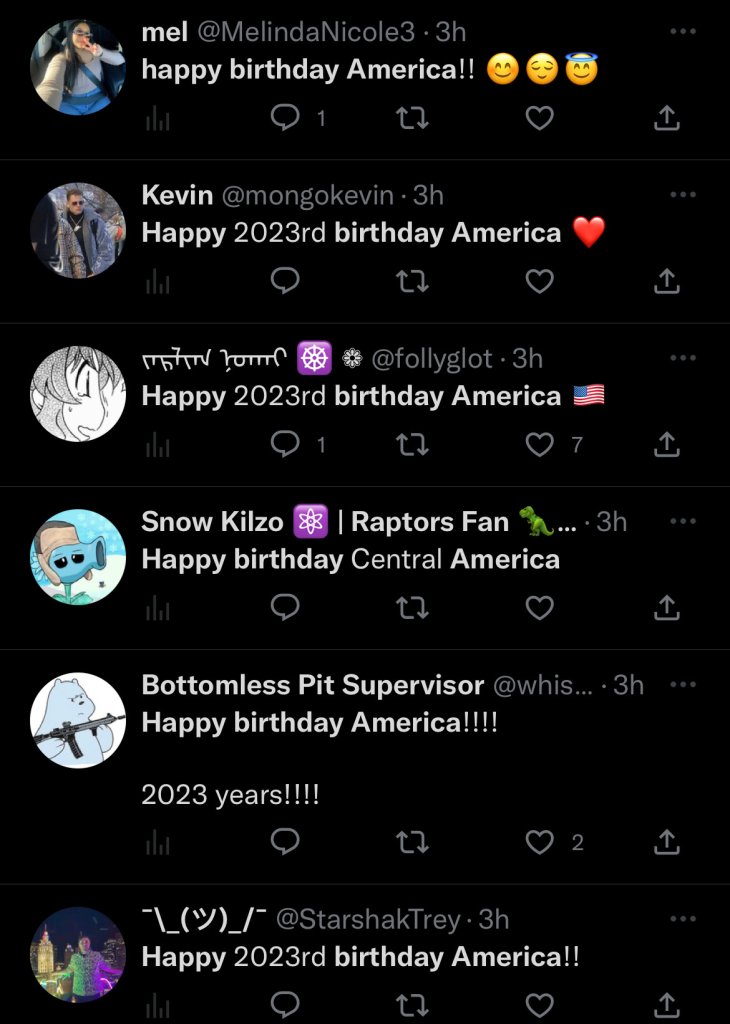Share the @follyglot tweet
The height and width of the screenshot is (1024, 730).
point(666,445)
